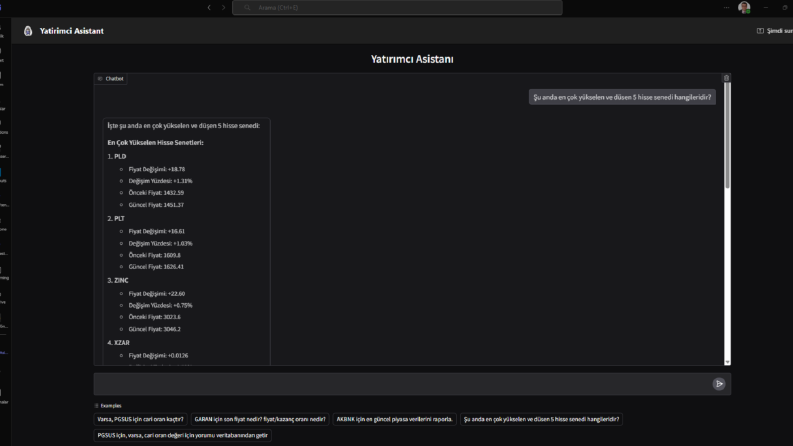This screenshot has width=793, height=446.
Task: Click the Şimdi sun button
Action: pos(774,31)
